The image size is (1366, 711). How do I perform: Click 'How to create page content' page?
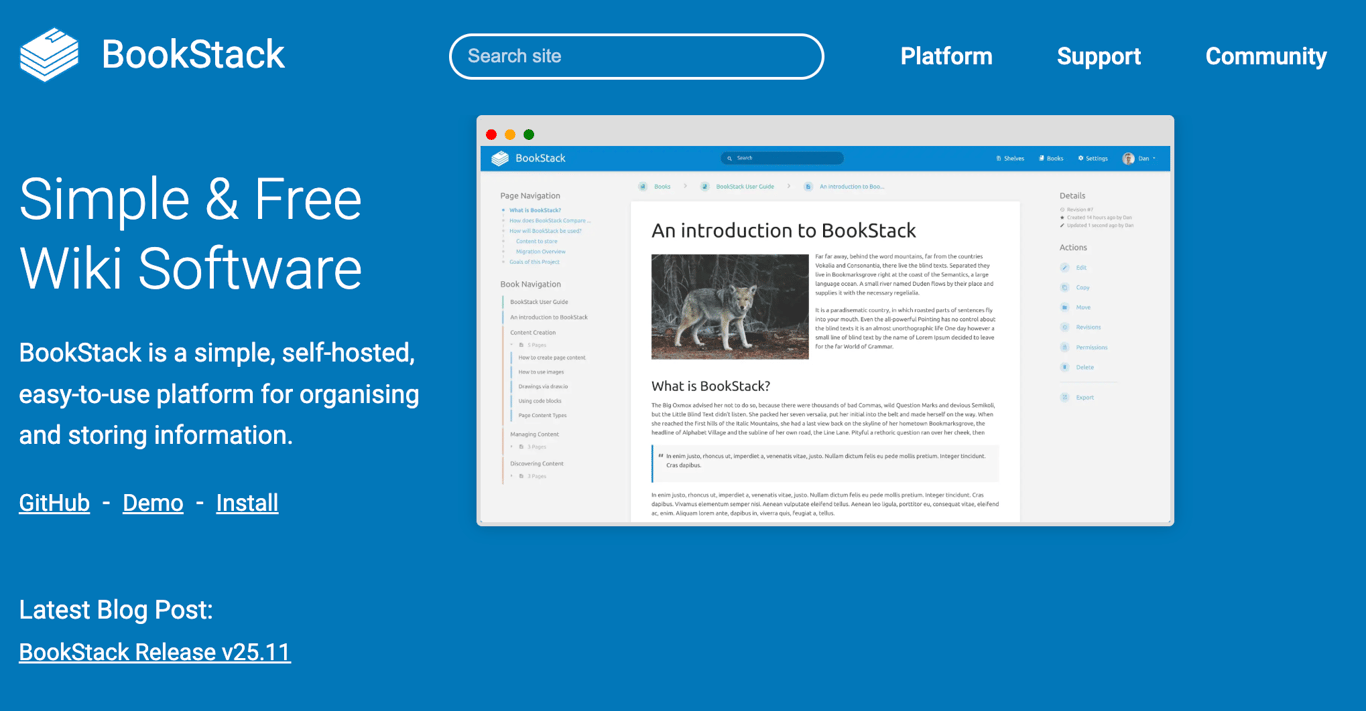[552, 358]
